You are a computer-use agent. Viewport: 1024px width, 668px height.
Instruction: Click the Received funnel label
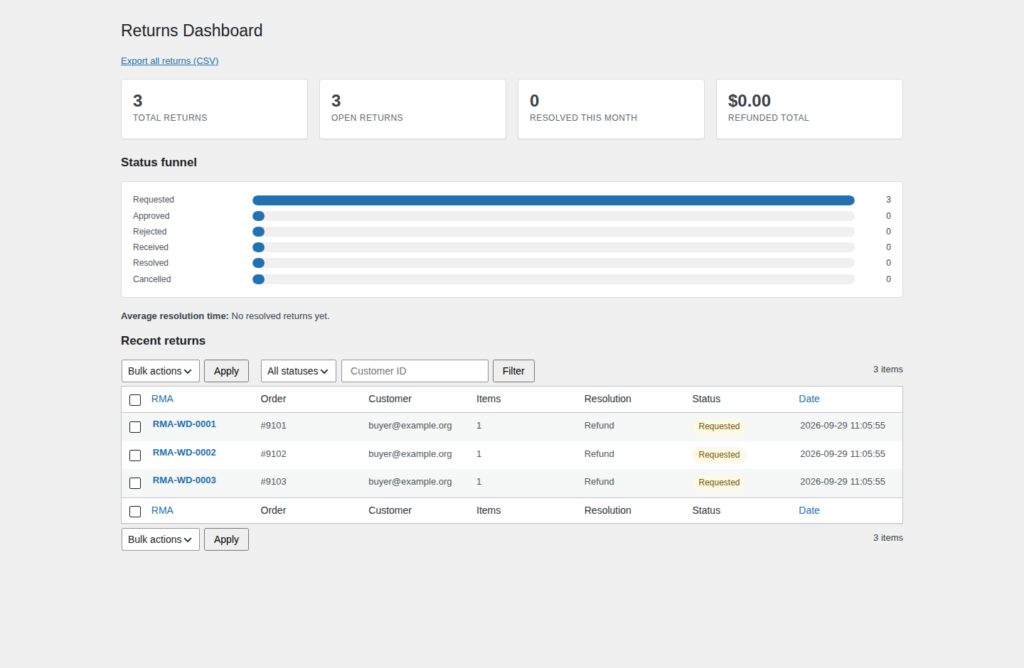click(151, 247)
